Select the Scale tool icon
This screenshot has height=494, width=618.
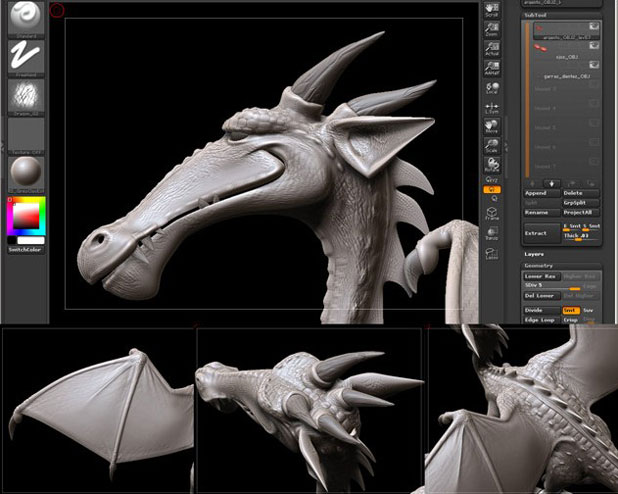[492, 145]
